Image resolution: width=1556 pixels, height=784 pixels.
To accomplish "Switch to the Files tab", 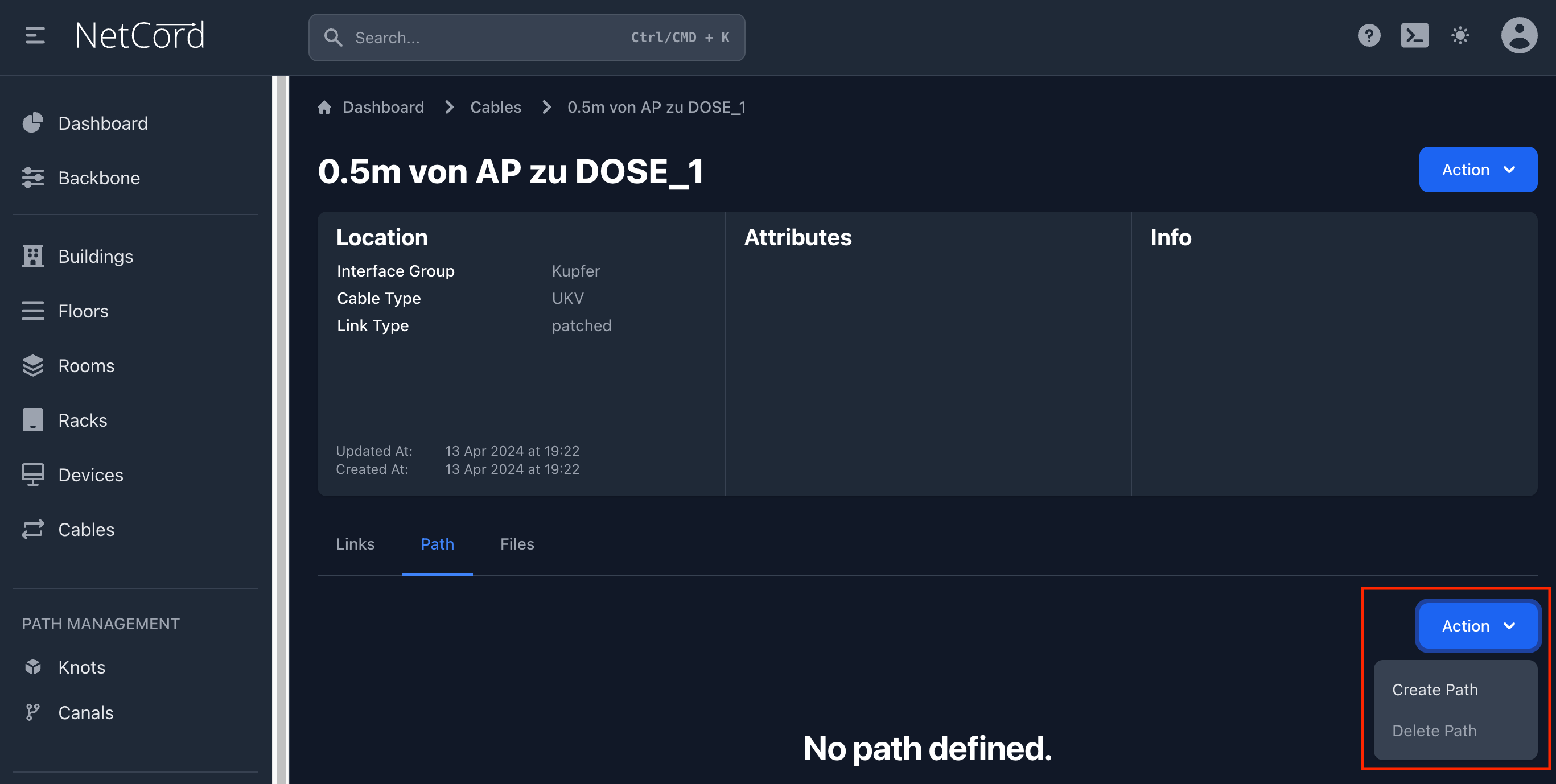I will (x=516, y=543).
